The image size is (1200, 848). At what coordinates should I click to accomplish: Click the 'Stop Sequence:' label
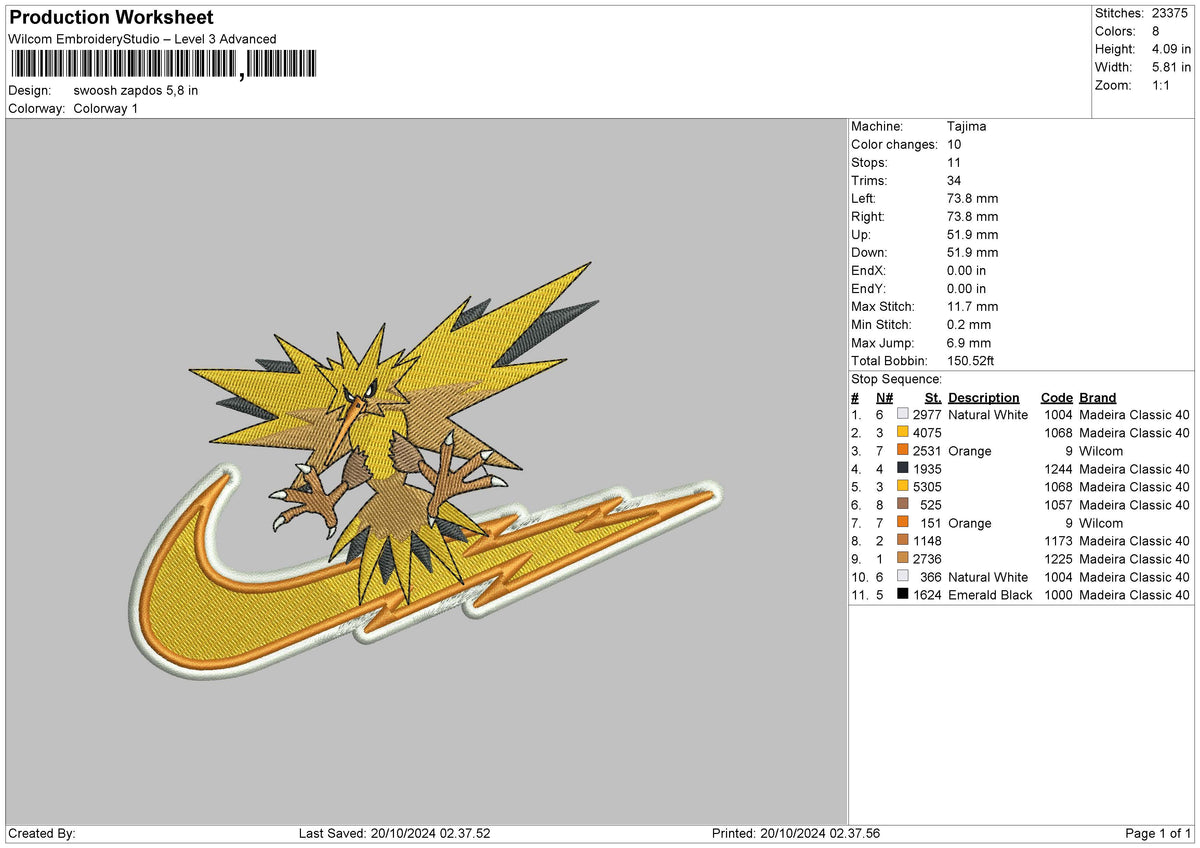point(896,379)
